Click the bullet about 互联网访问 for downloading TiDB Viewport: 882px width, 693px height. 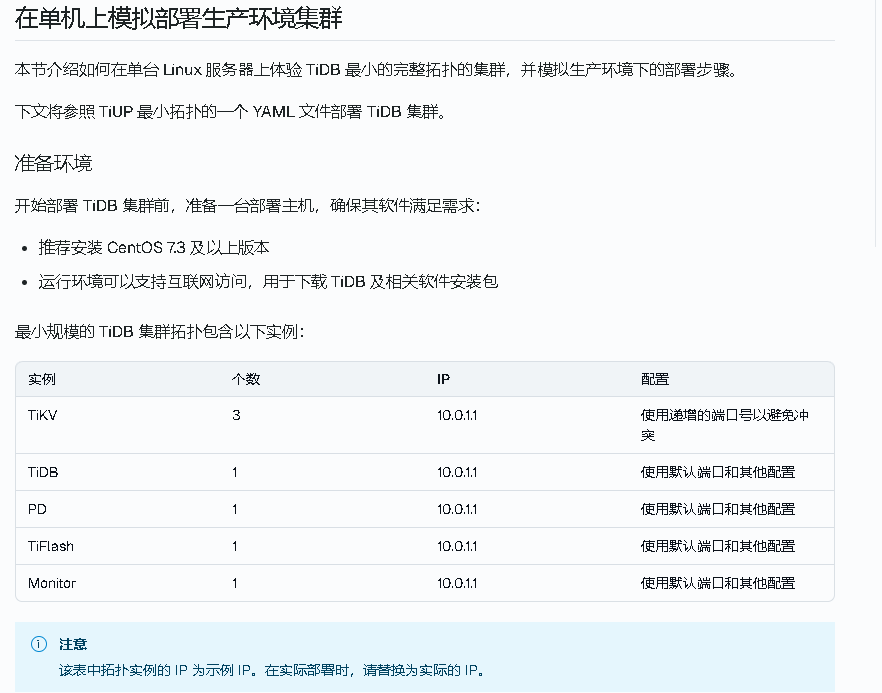coord(268,281)
